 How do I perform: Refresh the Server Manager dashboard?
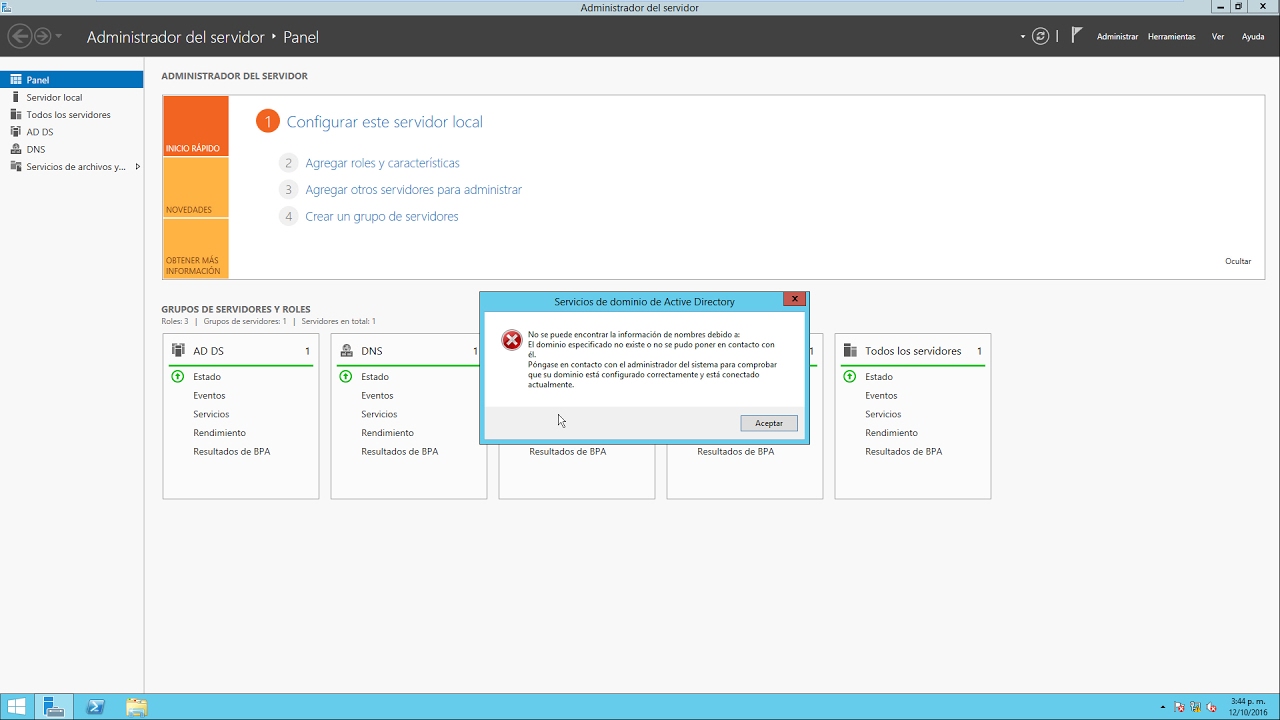pos(1040,36)
